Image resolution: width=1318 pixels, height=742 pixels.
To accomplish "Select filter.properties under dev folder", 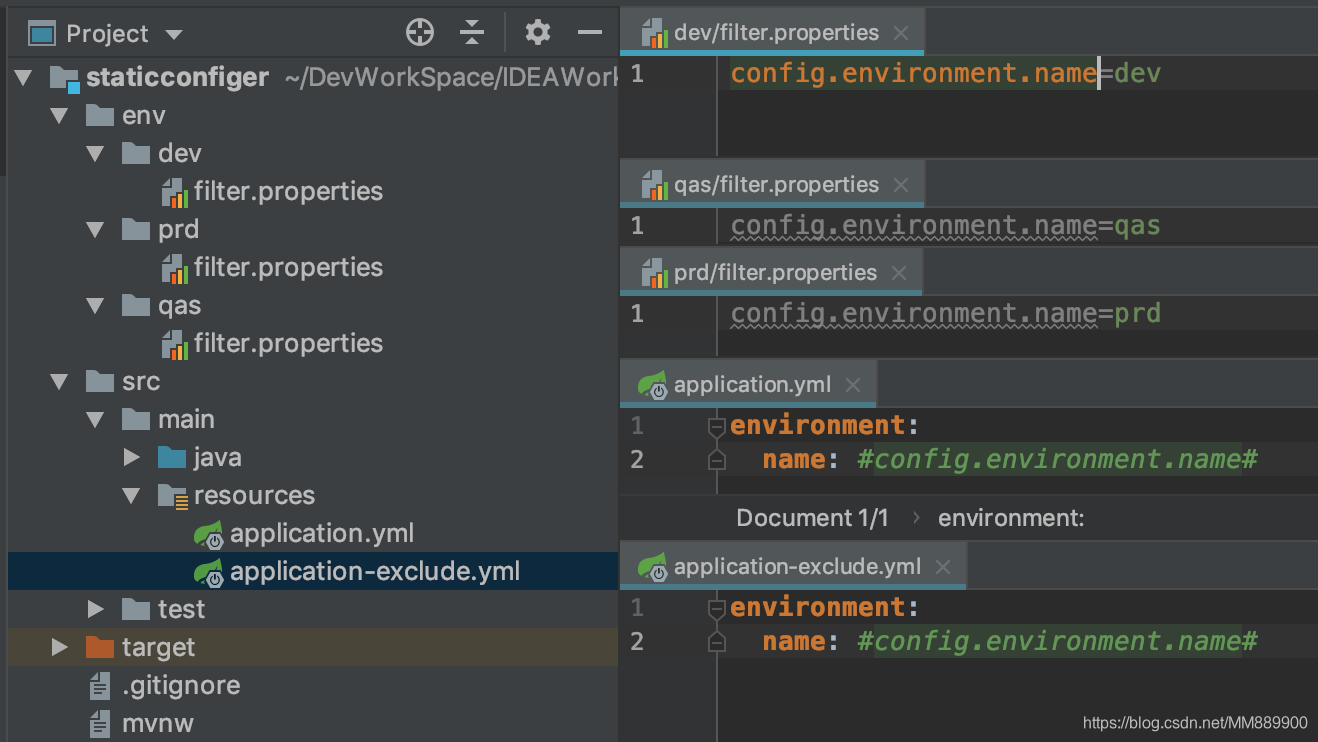I will pos(288,191).
